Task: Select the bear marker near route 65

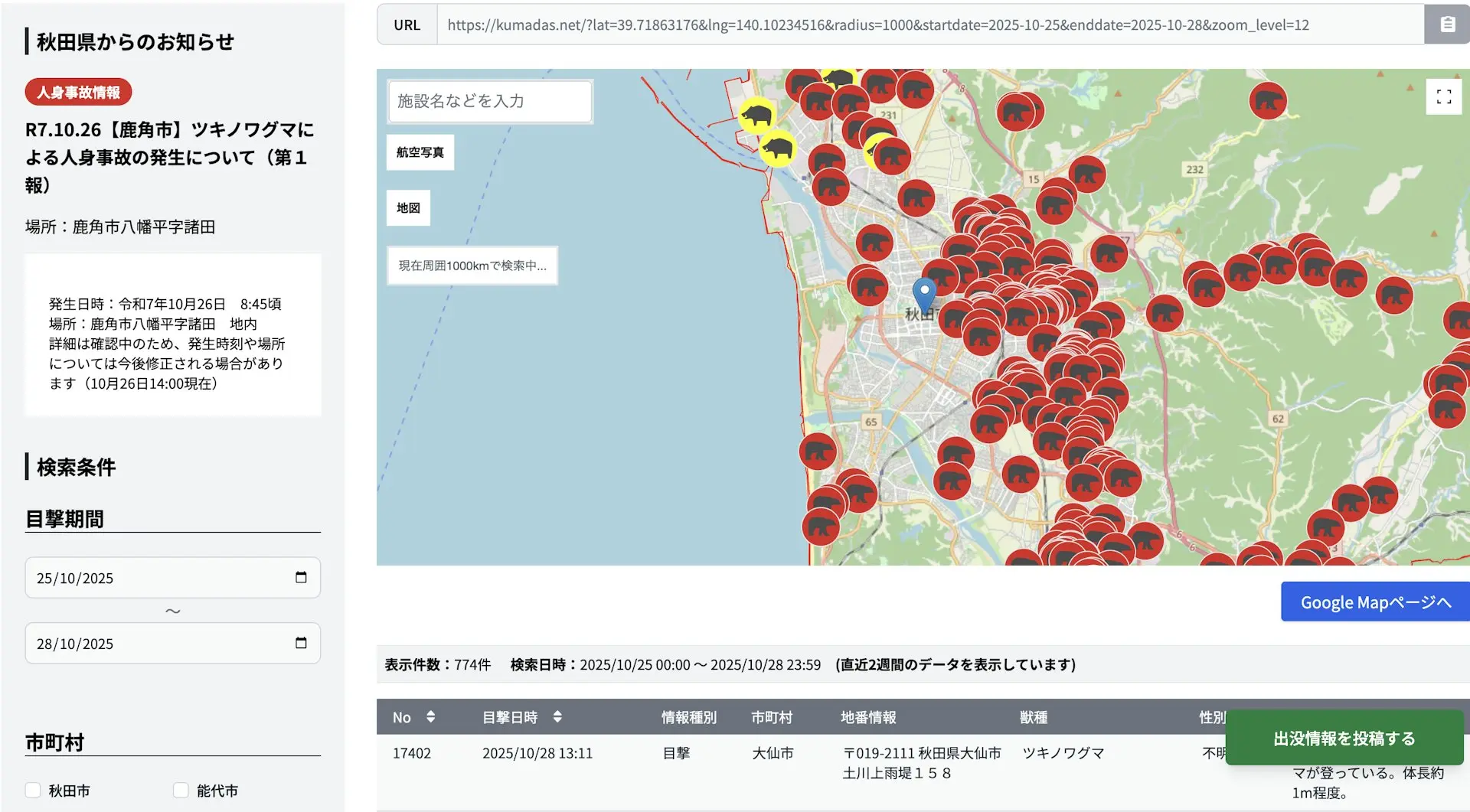Action: [x=818, y=452]
